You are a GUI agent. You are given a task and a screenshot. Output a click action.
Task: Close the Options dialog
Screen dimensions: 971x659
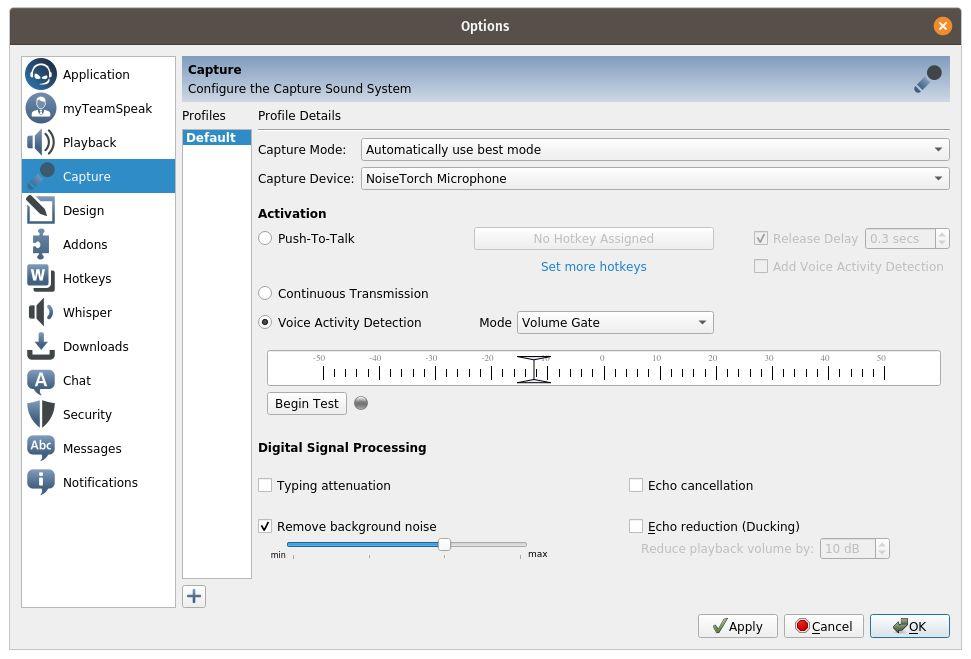[942, 26]
